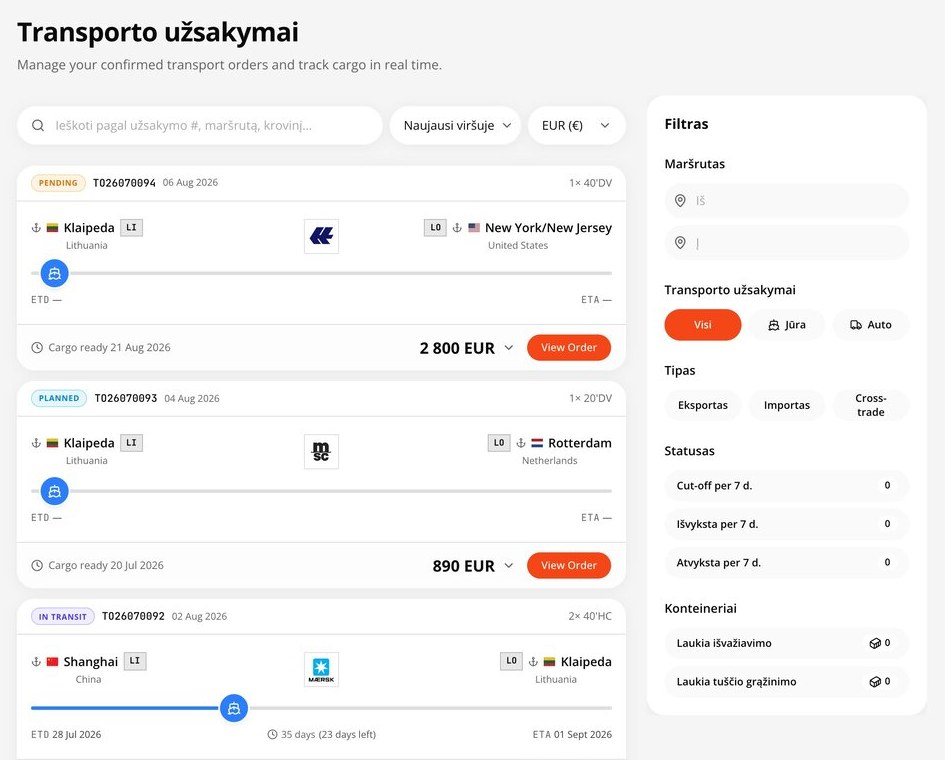Click order number T026070092
Viewport: 945px width, 760px height.
(x=133, y=617)
